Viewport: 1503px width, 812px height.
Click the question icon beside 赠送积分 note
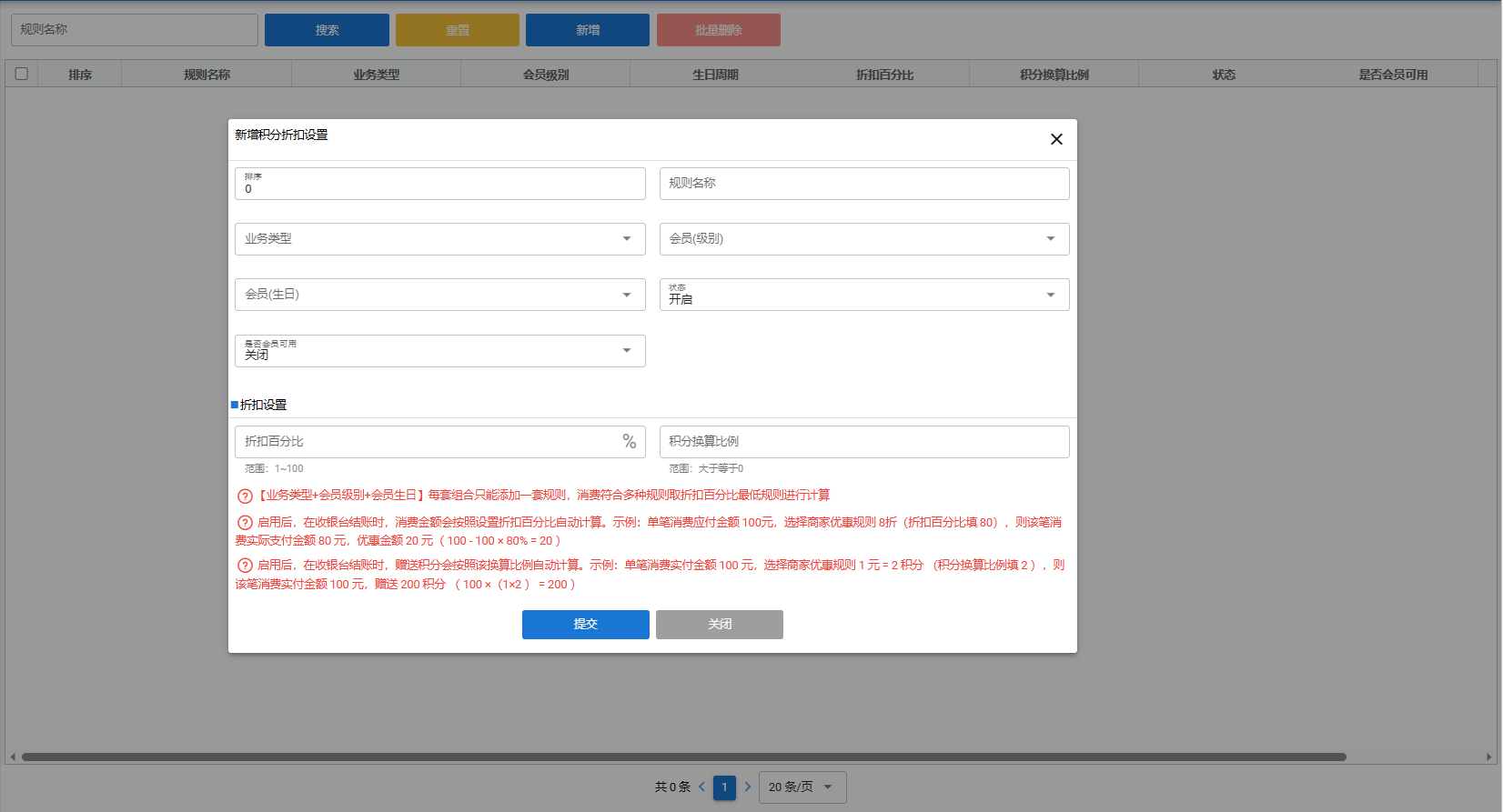[x=245, y=566]
